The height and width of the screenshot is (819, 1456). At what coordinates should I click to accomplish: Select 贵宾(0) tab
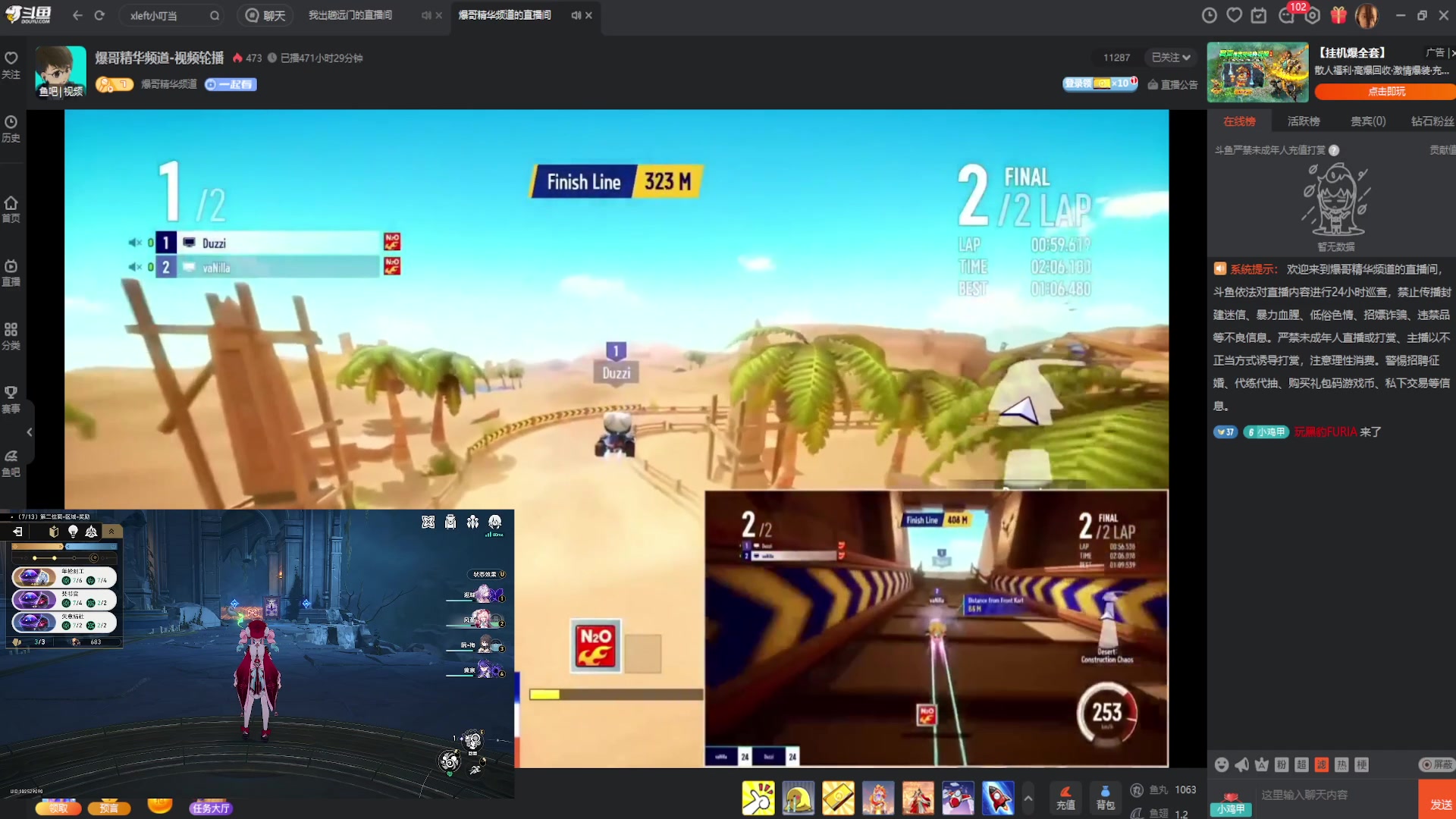1368,121
